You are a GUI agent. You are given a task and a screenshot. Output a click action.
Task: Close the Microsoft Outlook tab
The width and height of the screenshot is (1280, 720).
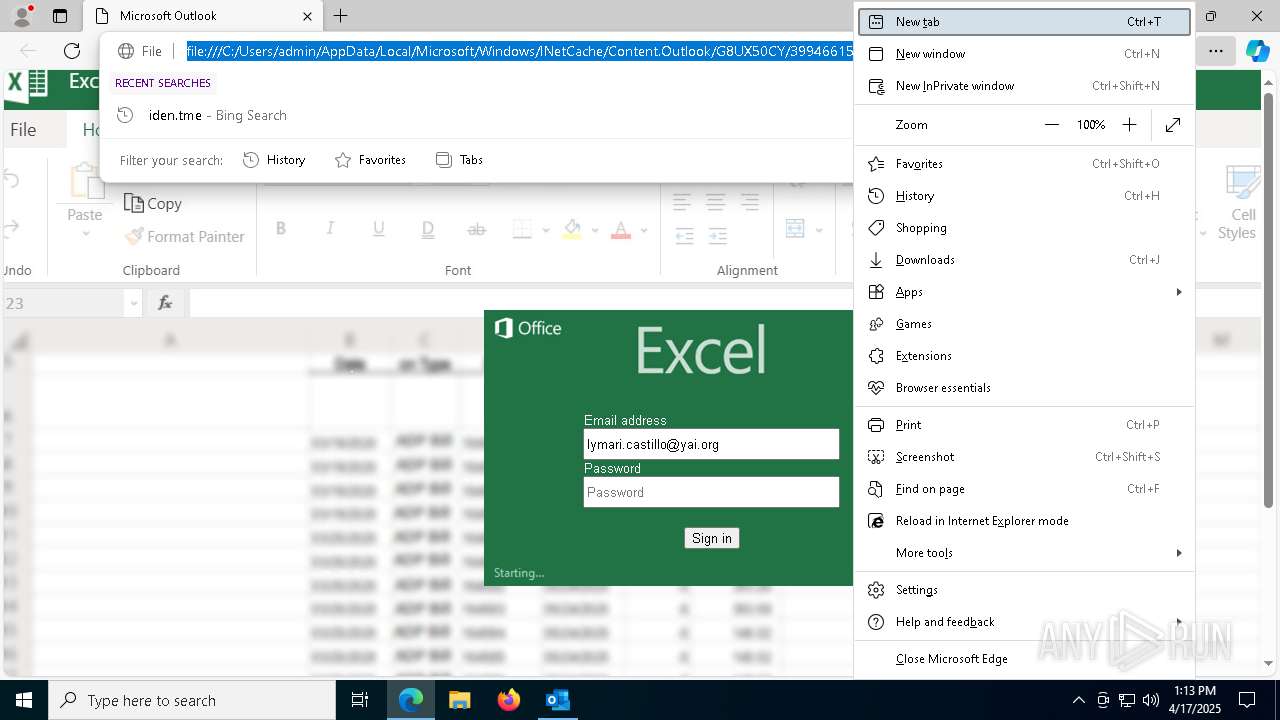(x=308, y=16)
